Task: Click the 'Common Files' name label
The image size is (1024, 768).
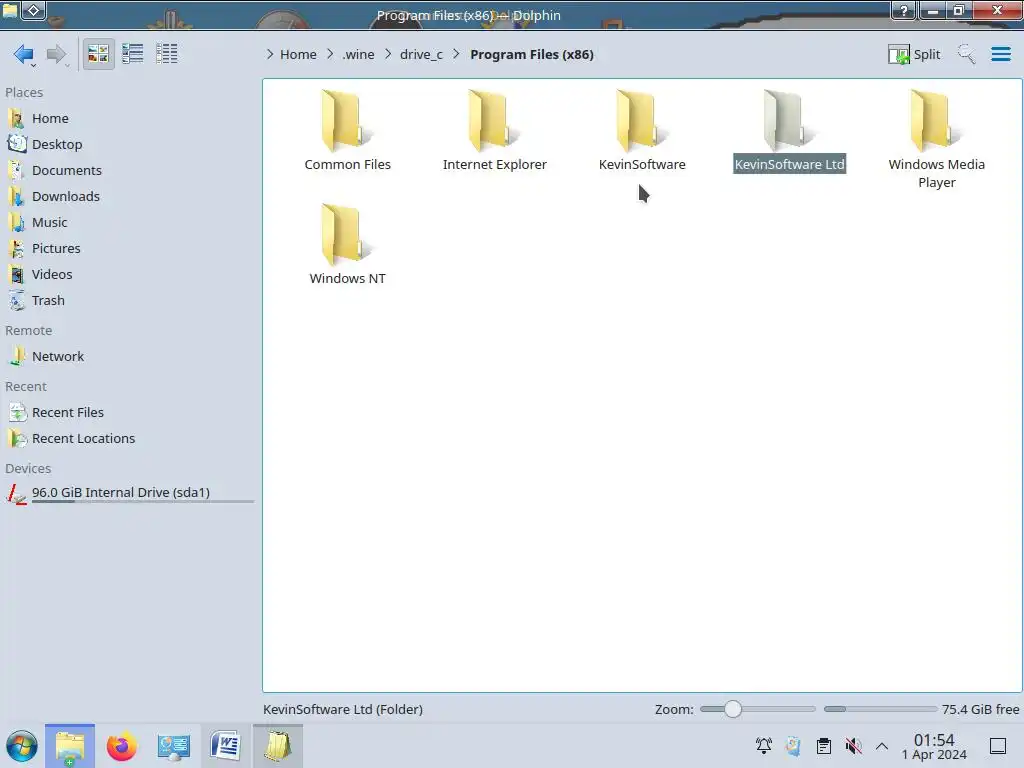Action: pos(347,165)
